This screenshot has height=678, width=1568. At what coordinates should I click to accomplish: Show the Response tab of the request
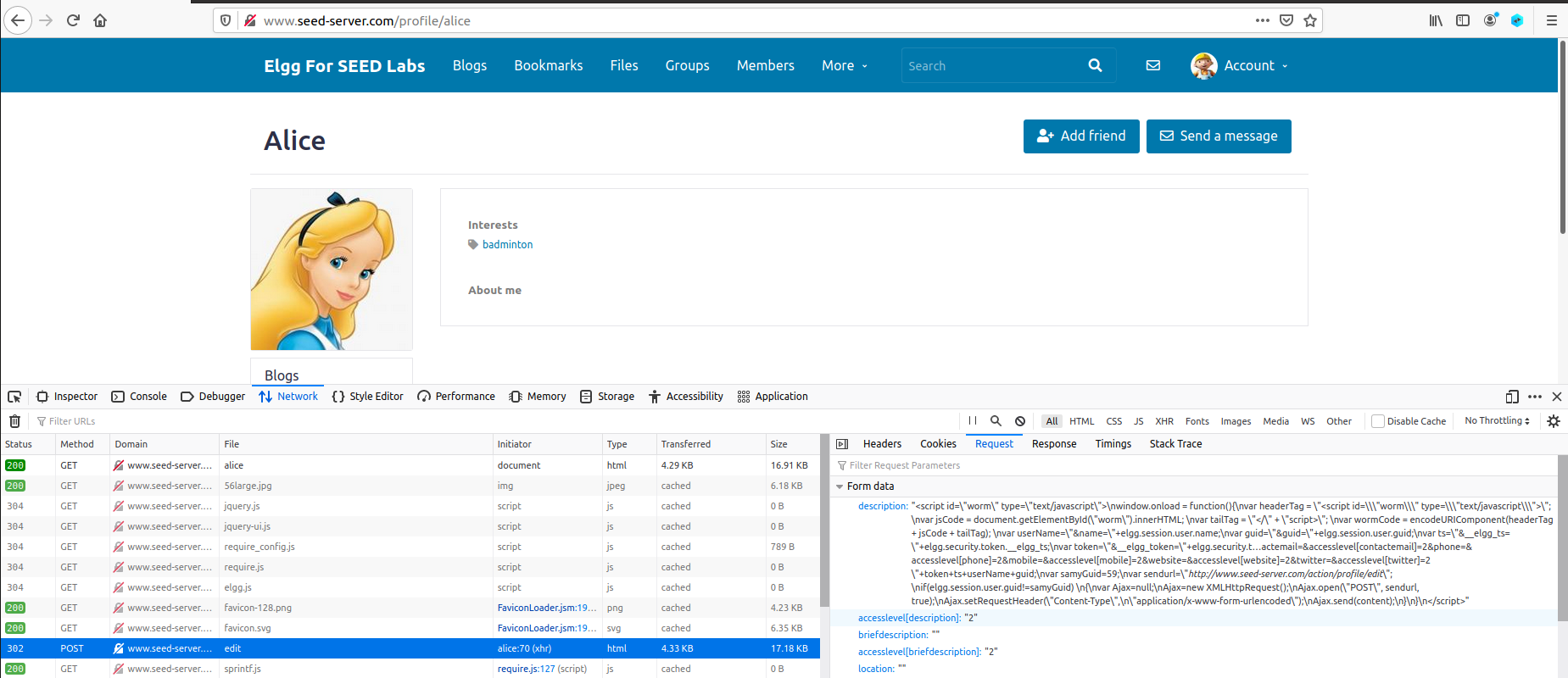1054,444
